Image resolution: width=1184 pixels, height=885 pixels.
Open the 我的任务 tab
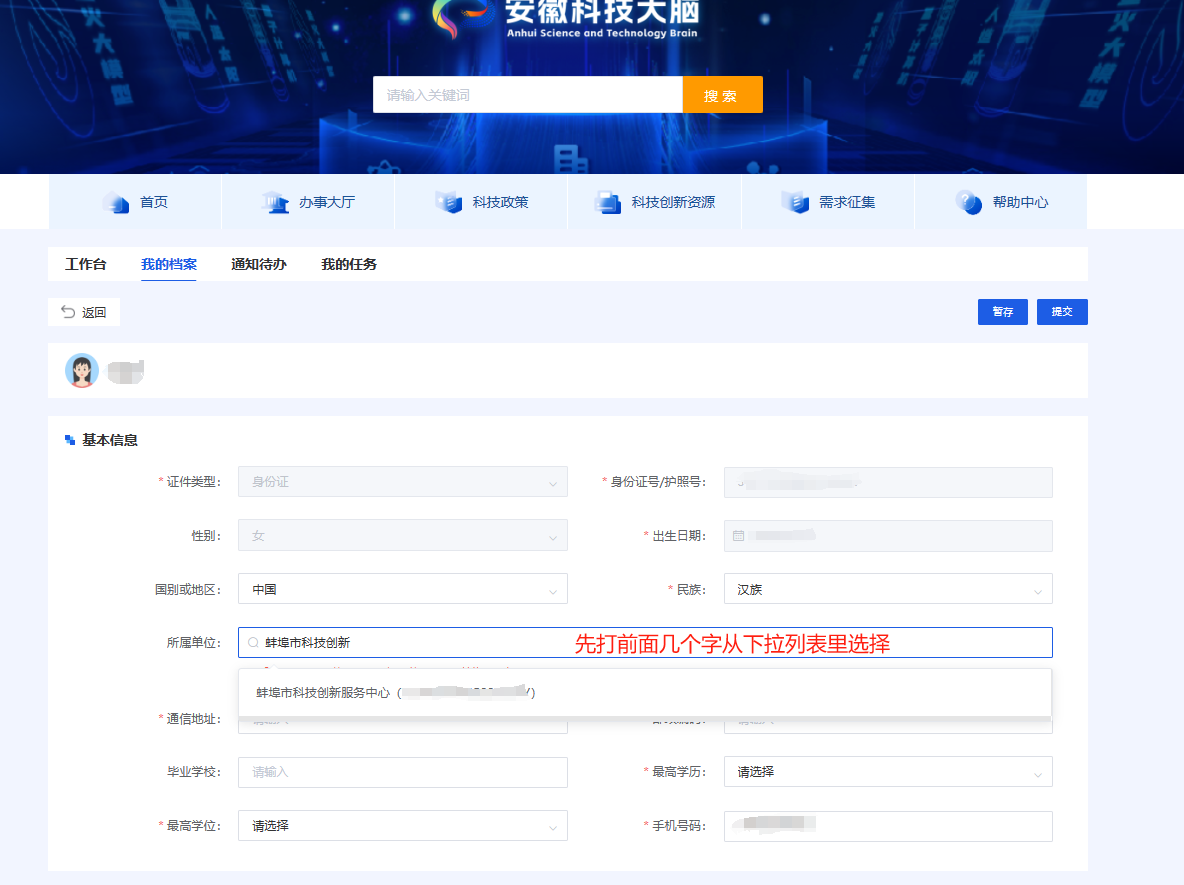coord(349,264)
